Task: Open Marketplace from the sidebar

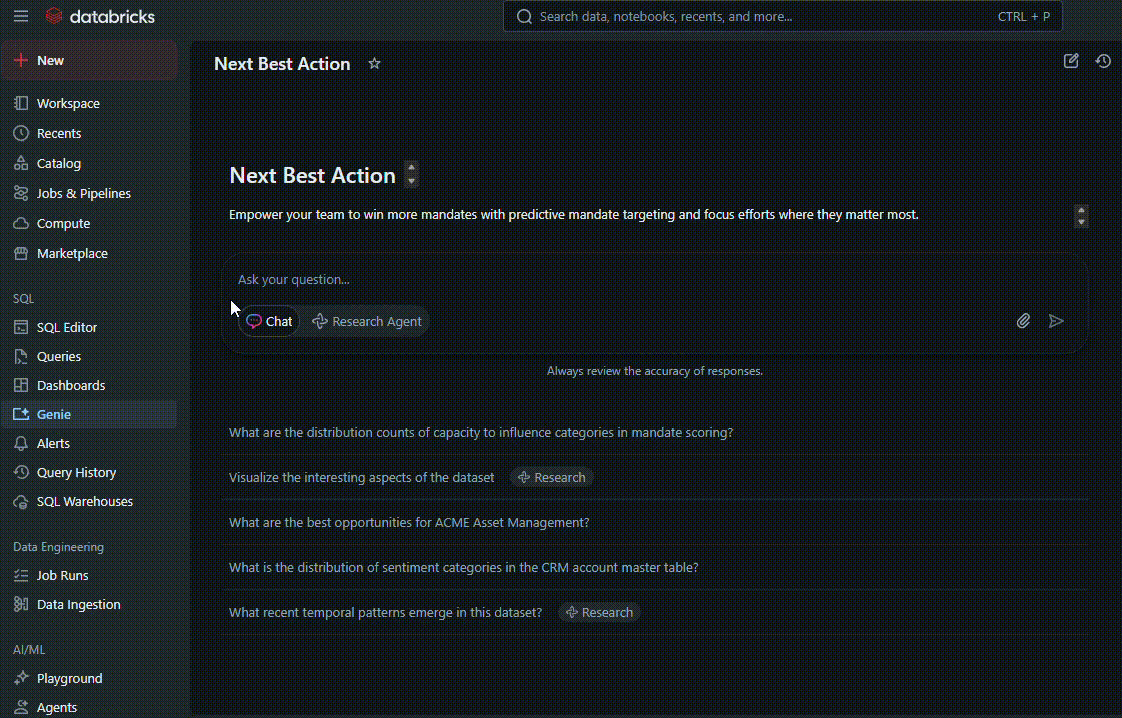Action: click(x=72, y=253)
